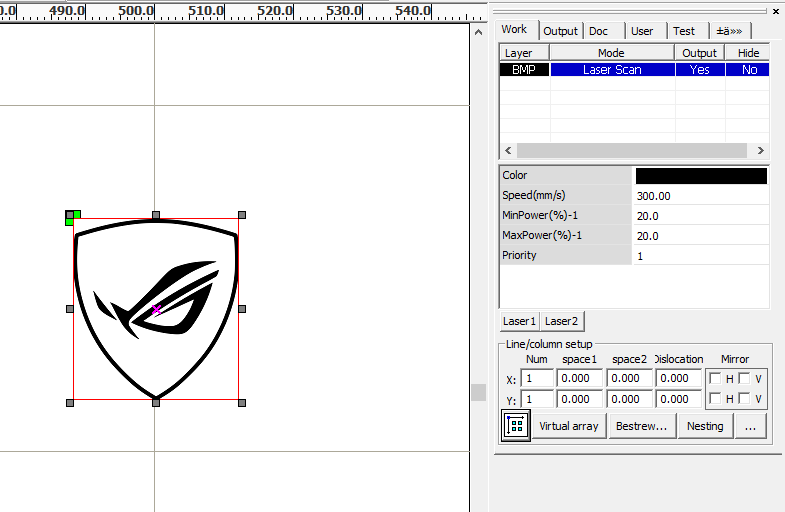This screenshot has width=785, height=512.
Task: Click the Y space1 input field
Action: [580, 399]
